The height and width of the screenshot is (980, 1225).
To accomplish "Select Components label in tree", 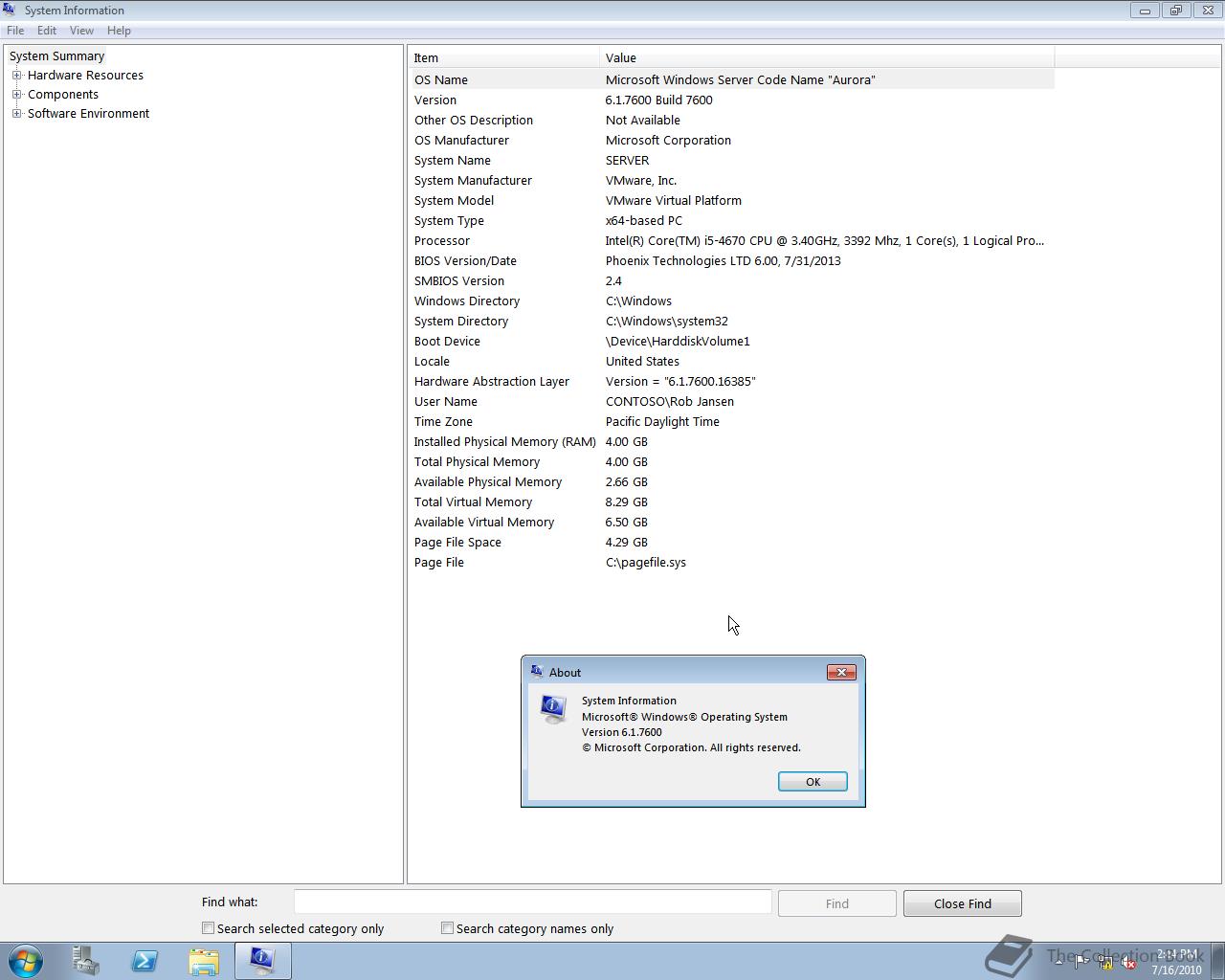I will (x=62, y=94).
